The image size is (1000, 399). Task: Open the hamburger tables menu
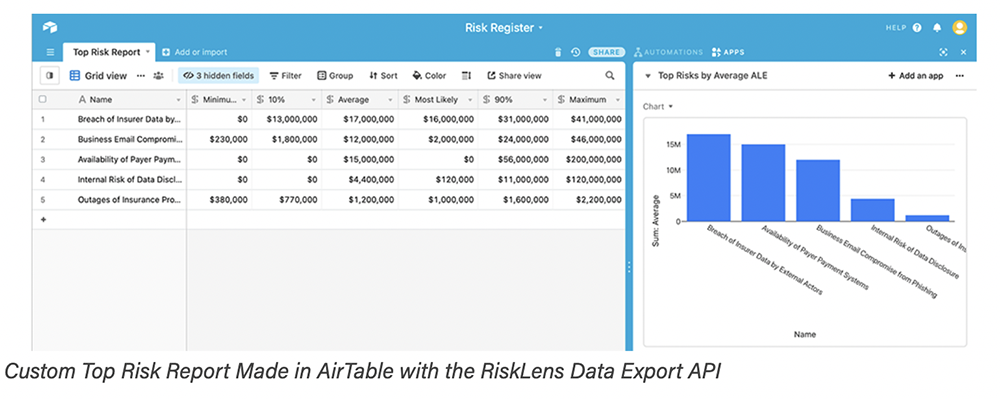point(50,52)
